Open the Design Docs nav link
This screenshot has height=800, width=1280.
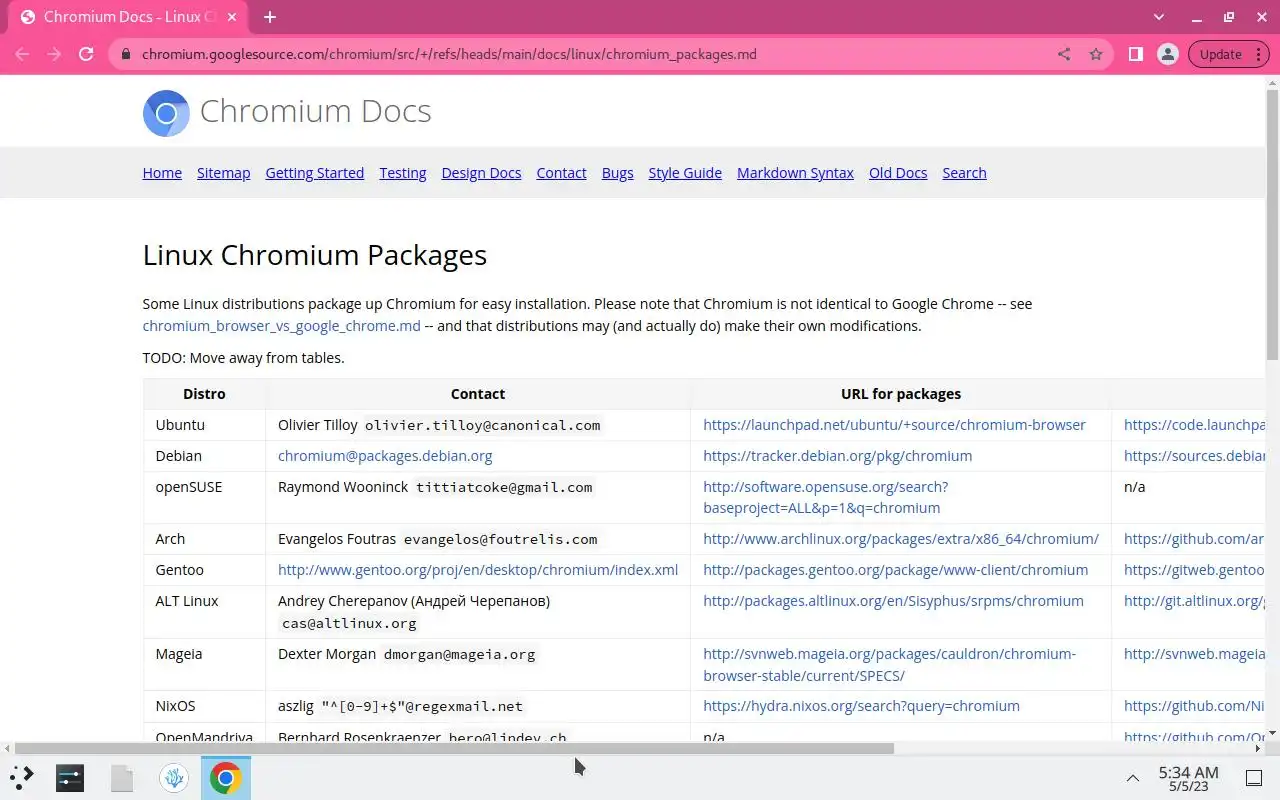[481, 173]
